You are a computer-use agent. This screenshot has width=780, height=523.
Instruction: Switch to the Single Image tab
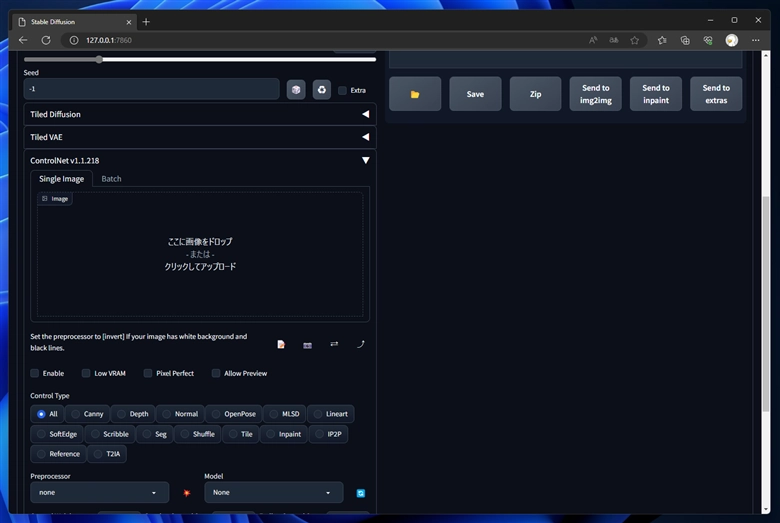tap(62, 179)
